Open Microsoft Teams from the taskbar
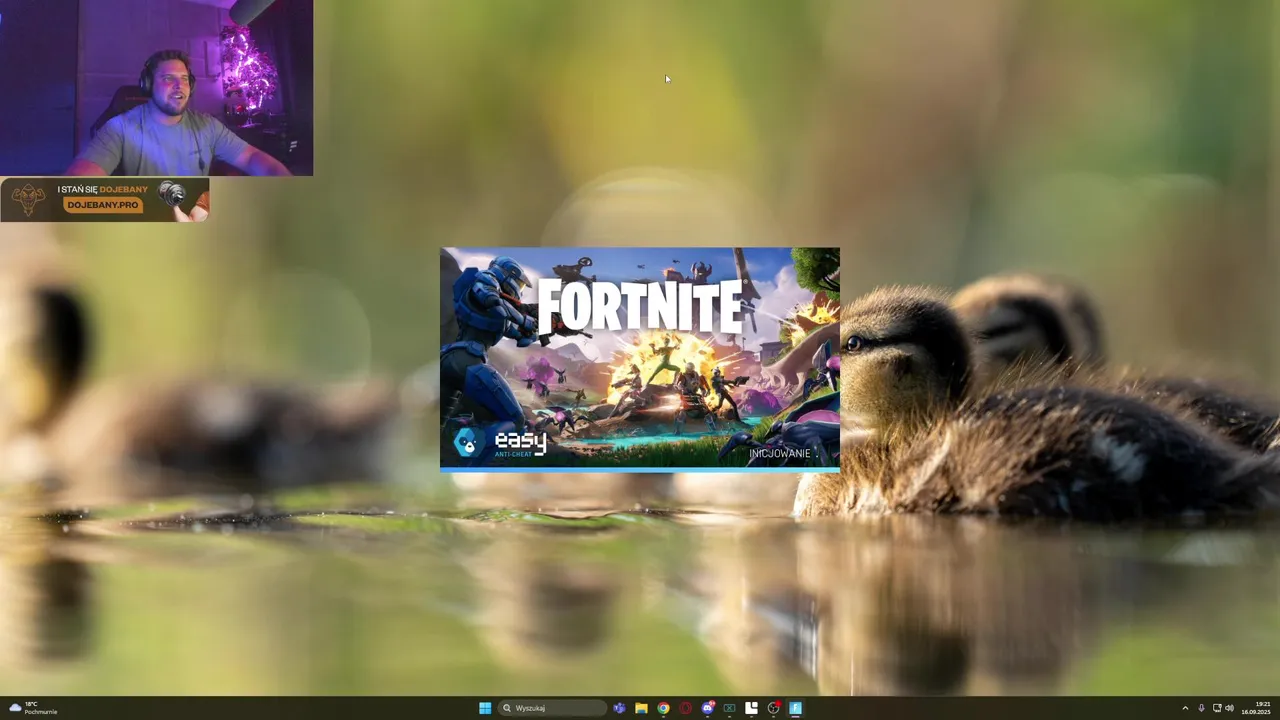The width and height of the screenshot is (1280, 720). [619, 708]
